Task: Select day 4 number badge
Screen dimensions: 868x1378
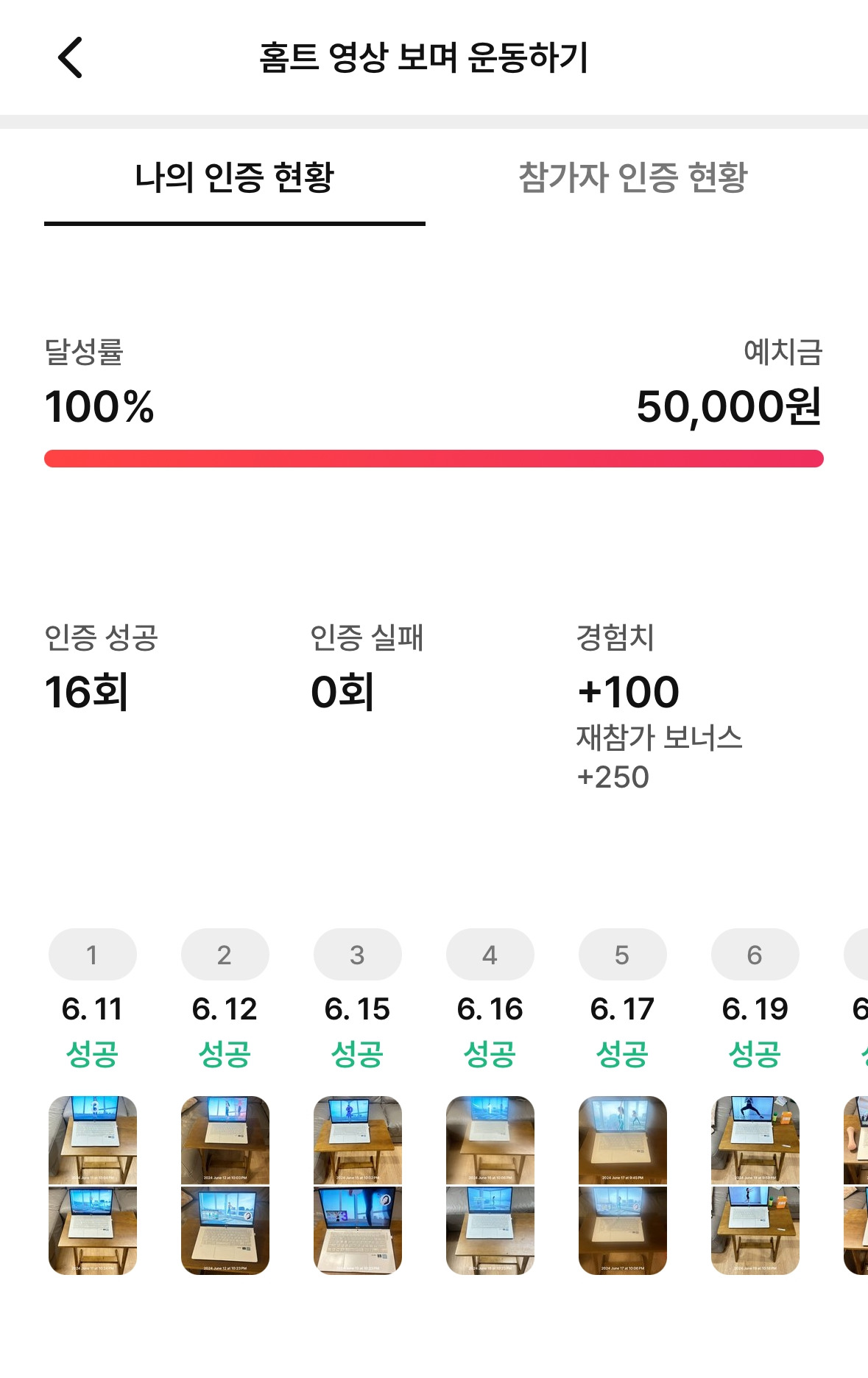Action: point(490,955)
